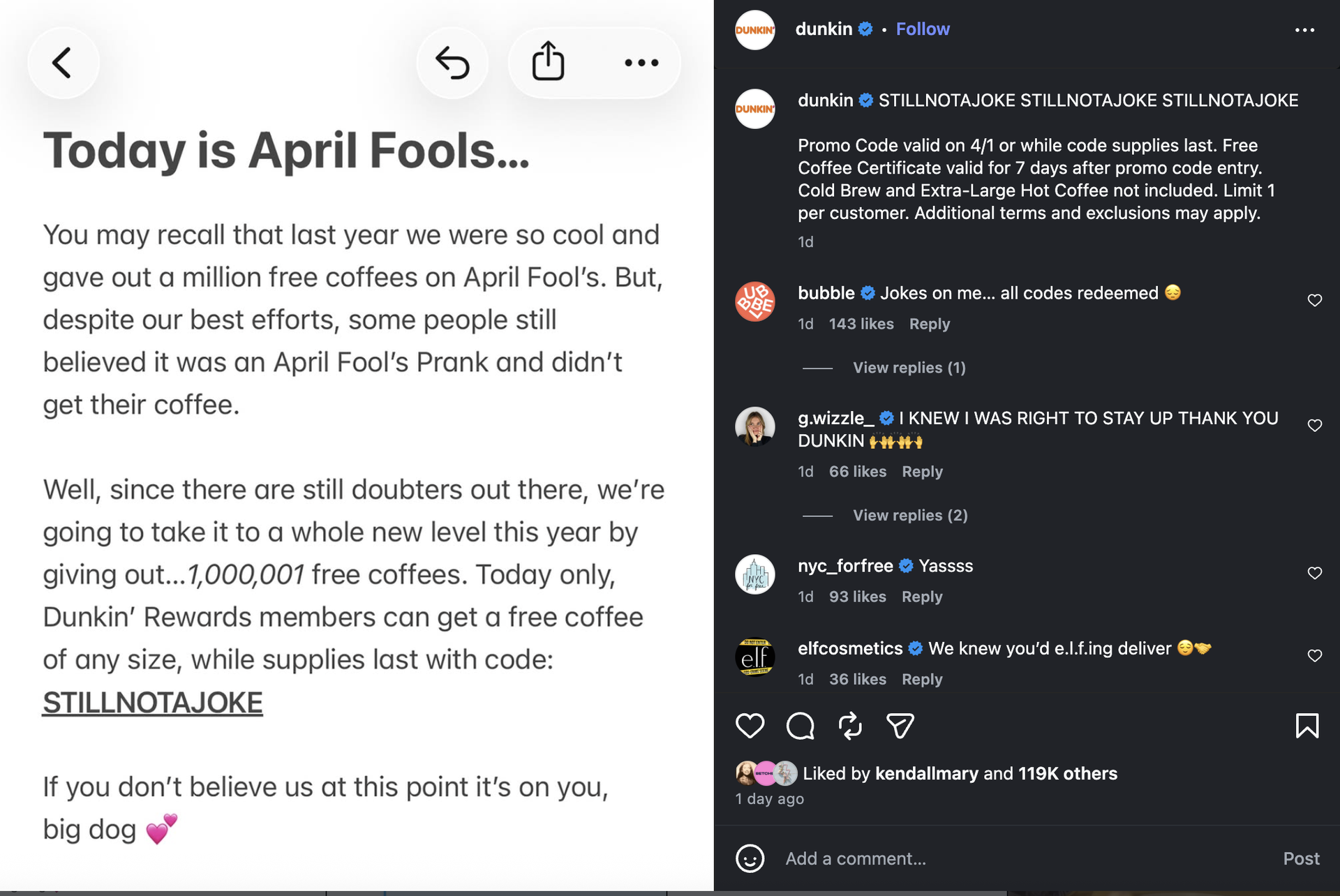Viewport: 1340px width, 896px height.
Task: Open the 119K others likes list
Action: tap(1067, 773)
